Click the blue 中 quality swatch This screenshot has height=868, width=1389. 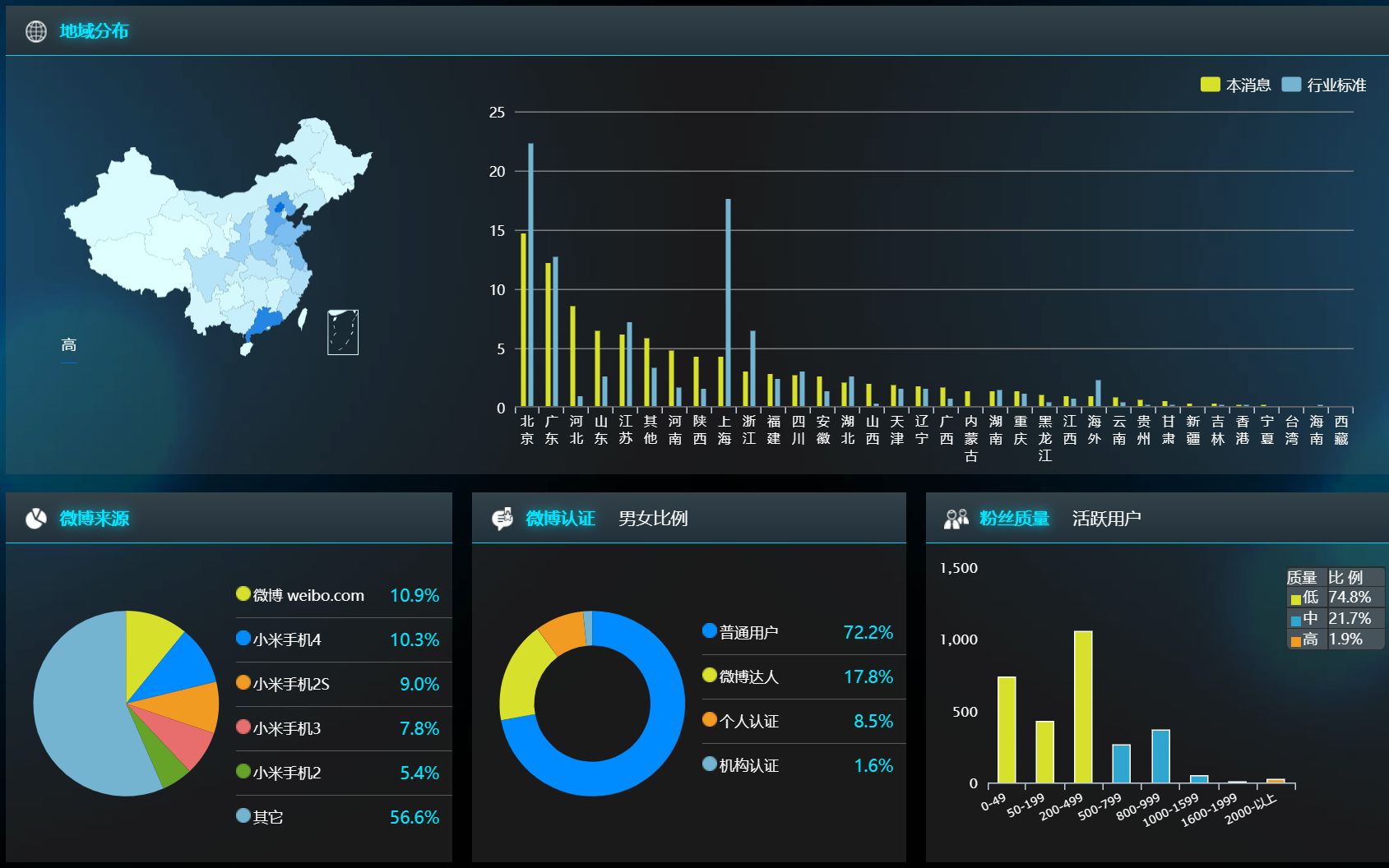[x=1296, y=621]
